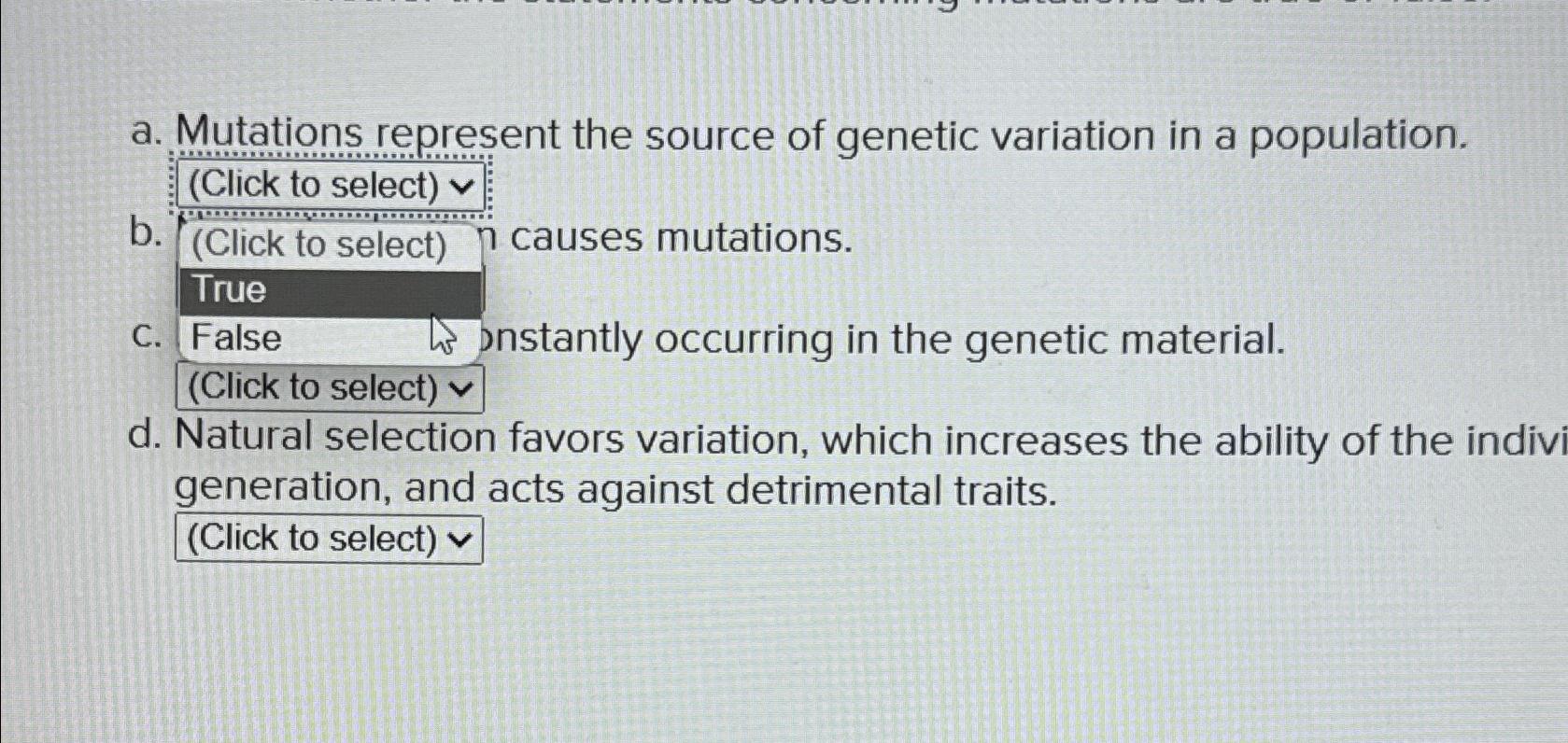Click statement c about genetic material
The image size is (1568, 743).
pos(878,338)
